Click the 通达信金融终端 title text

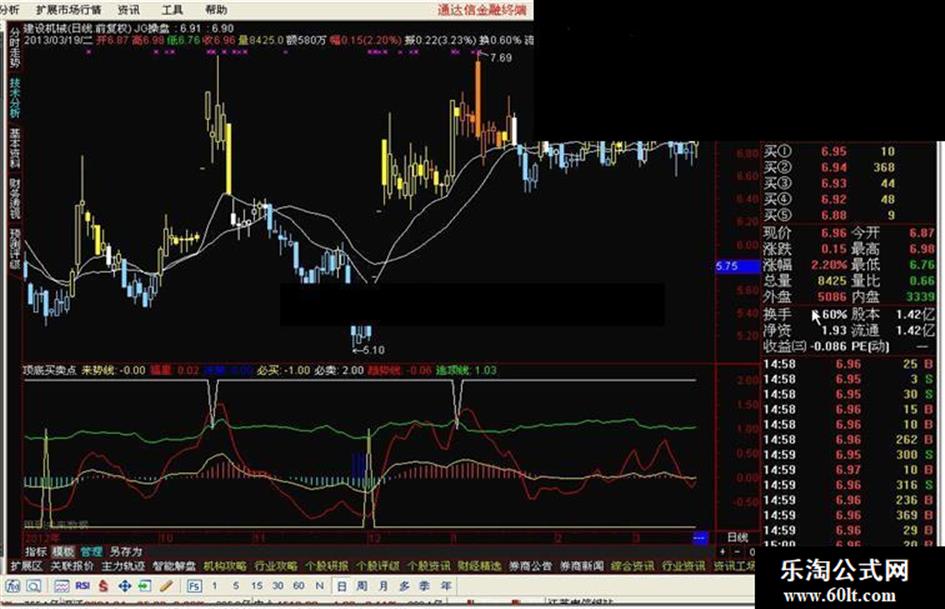(482, 10)
